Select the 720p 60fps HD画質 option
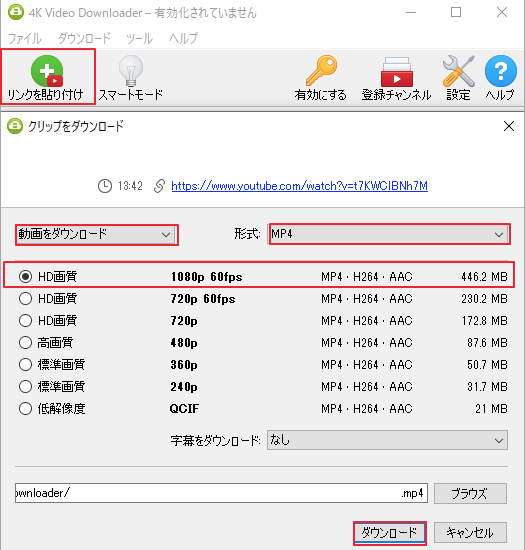This screenshot has width=525, height=550. [x=25, y=299]
